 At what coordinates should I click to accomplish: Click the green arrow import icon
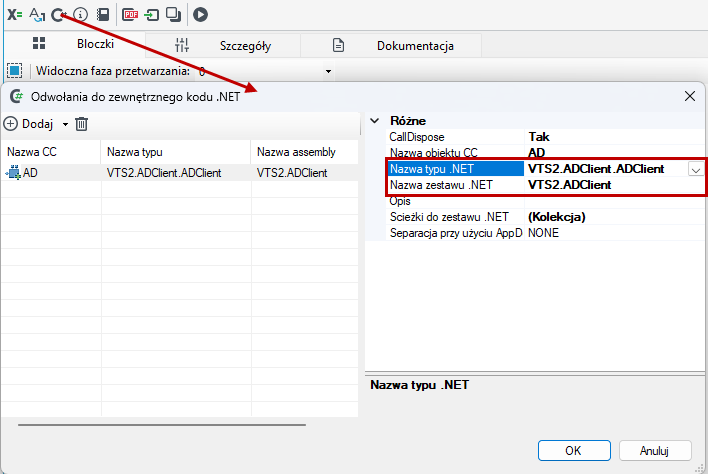pyautogui.click(x=152, y=15)
